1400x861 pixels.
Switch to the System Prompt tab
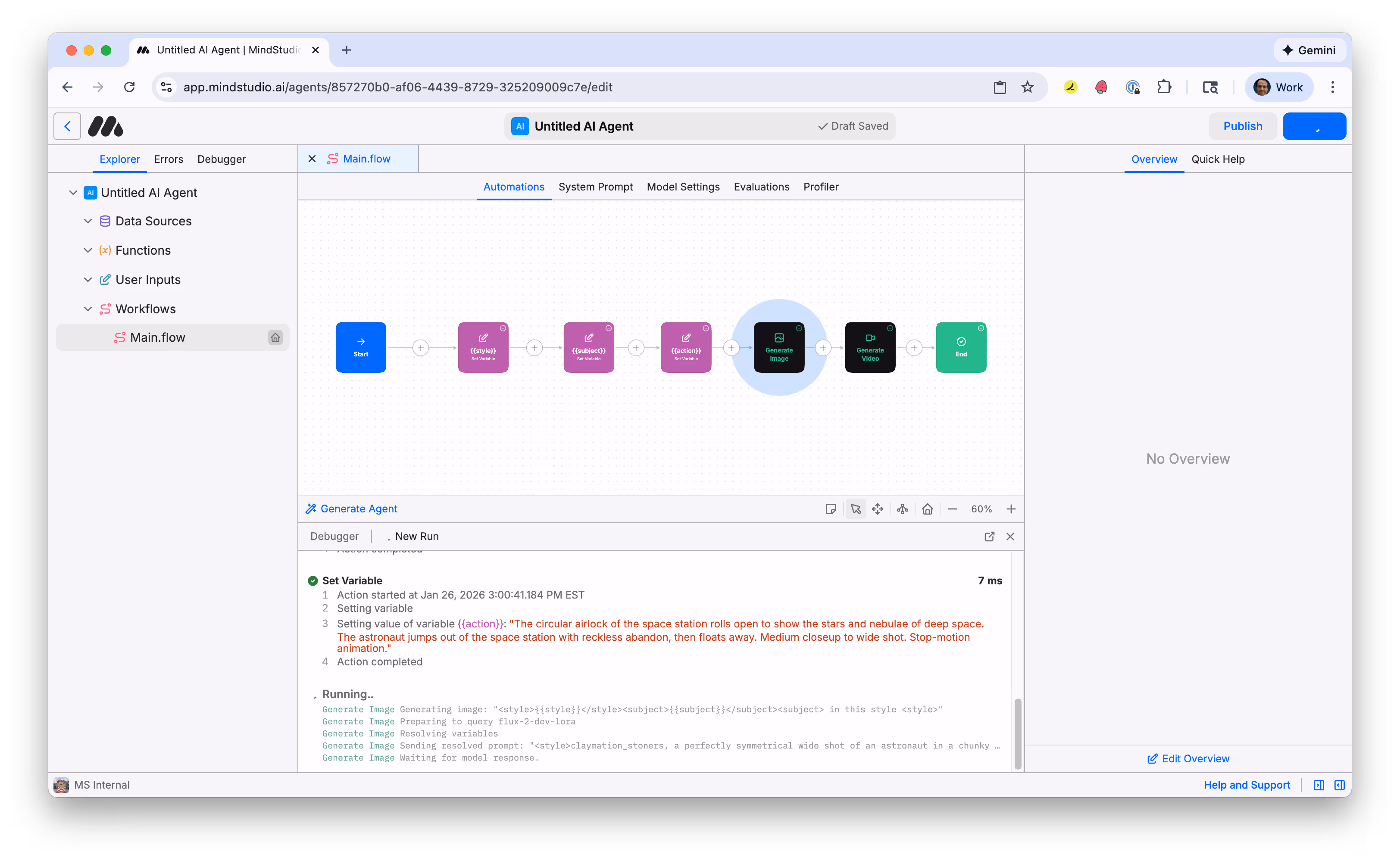[596, 187]
